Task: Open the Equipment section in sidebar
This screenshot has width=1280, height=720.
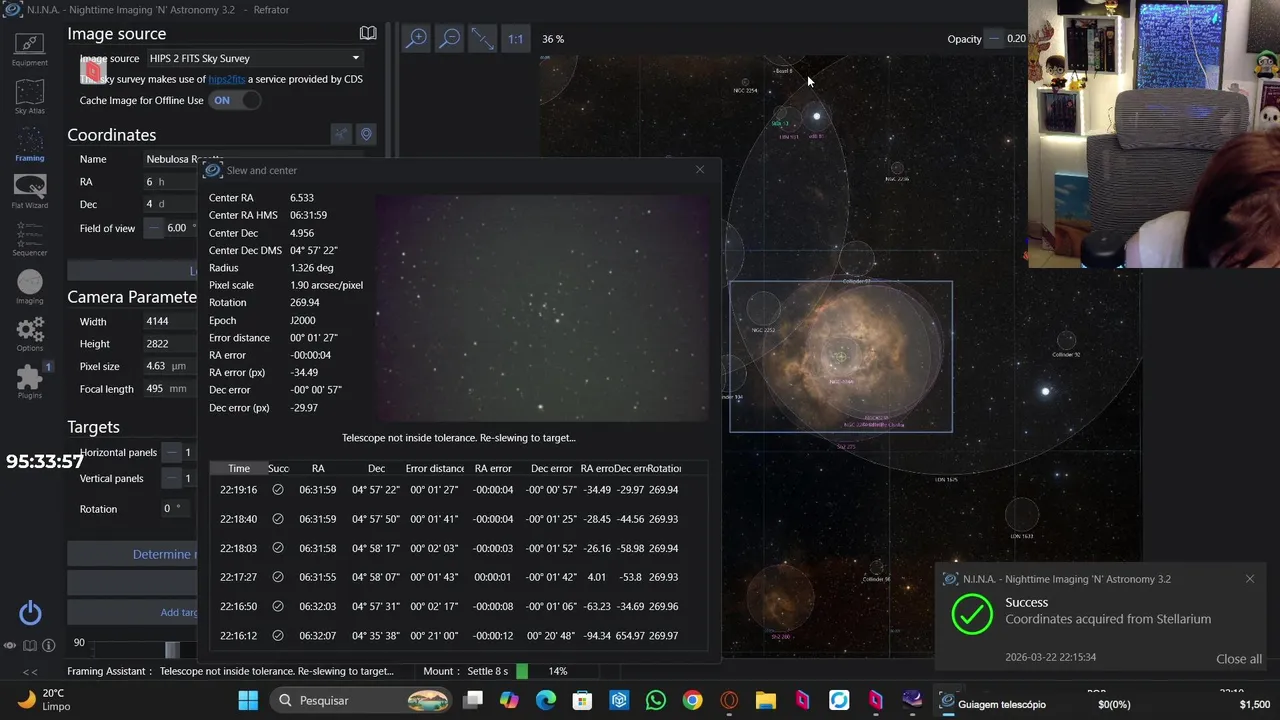Action: pyautogui.click(x=29, y=48)
